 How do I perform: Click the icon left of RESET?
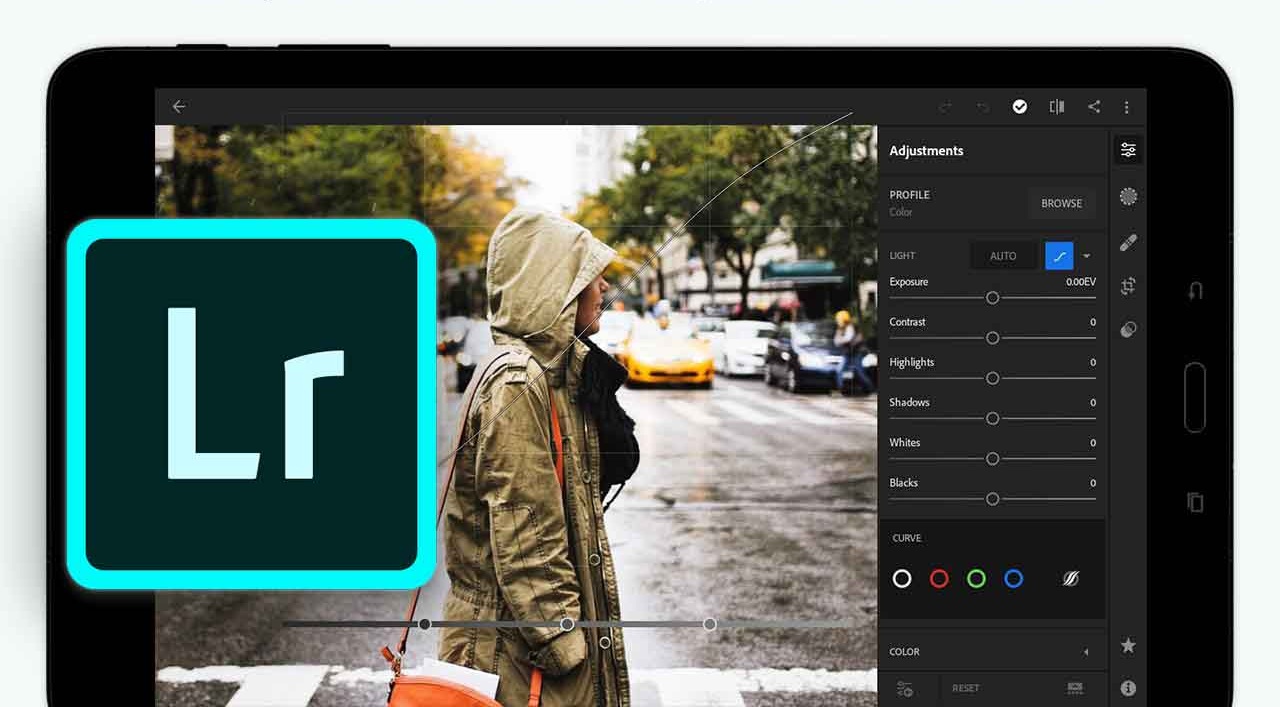pyautogui.click(x=905, y=688)
